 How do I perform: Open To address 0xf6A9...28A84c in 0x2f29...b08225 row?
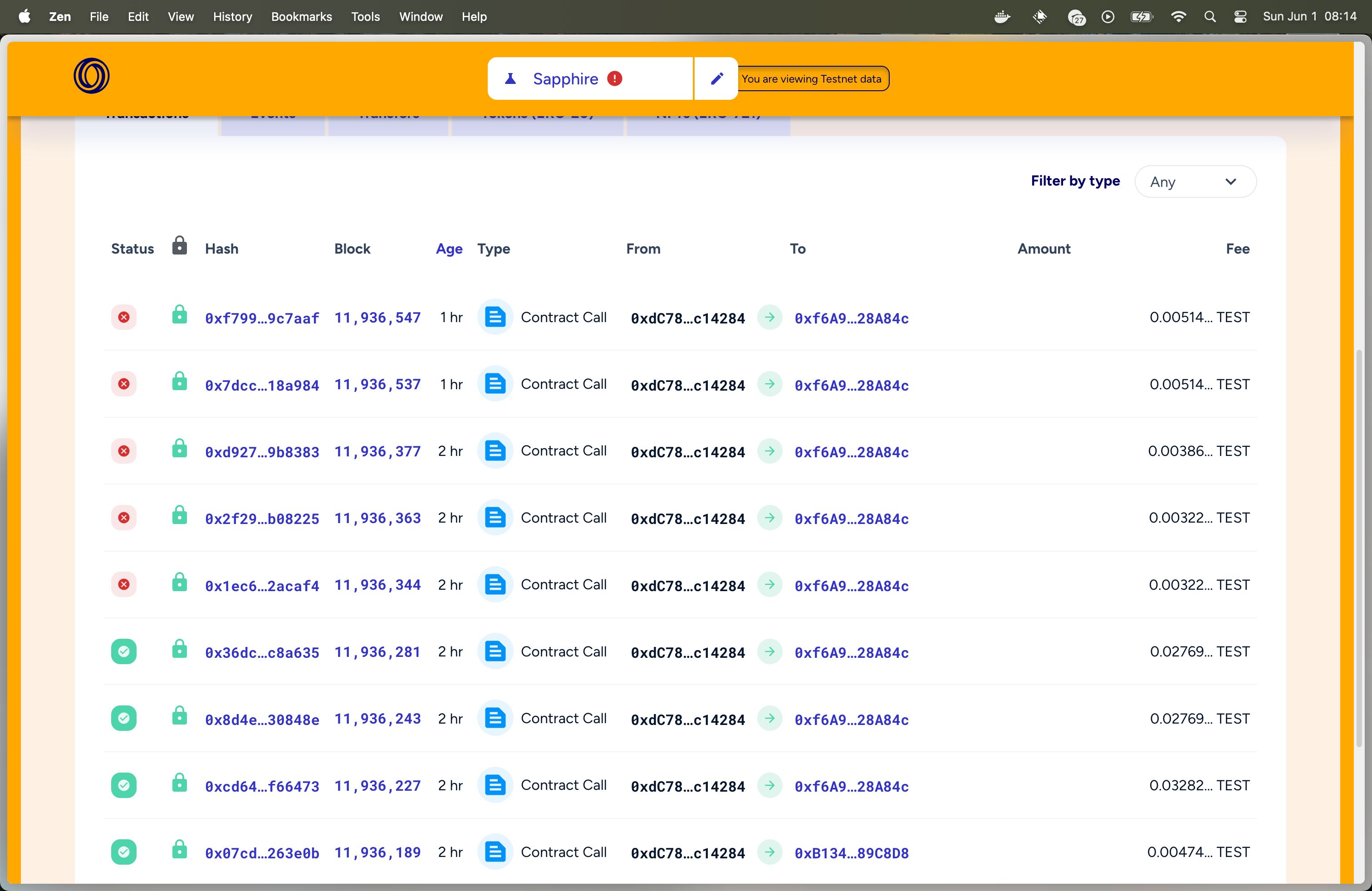(x=852, y=519)
